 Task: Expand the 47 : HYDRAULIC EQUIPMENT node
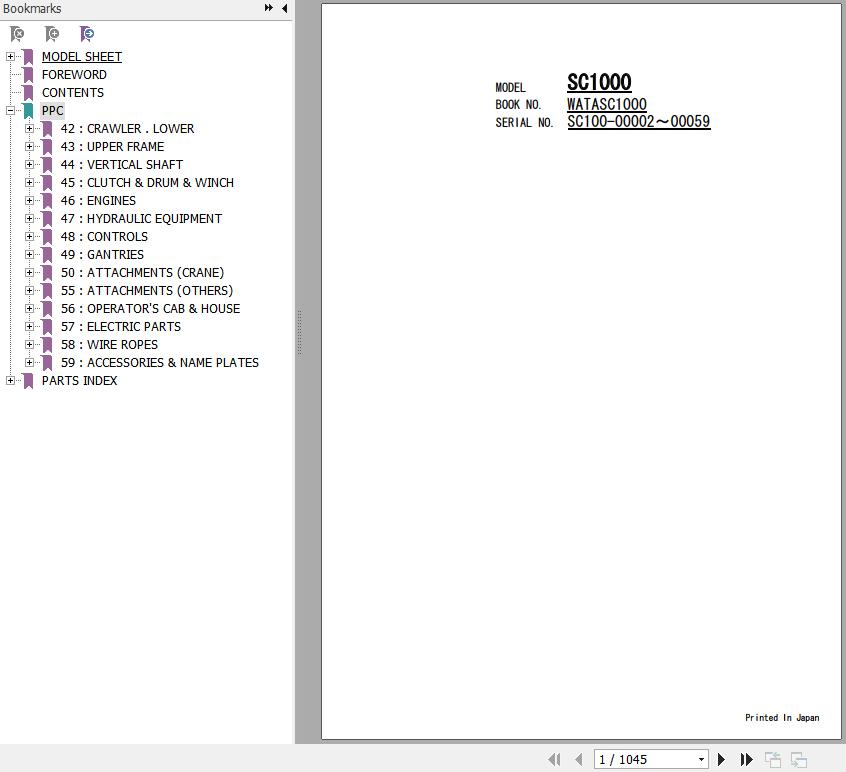point(29,218)
